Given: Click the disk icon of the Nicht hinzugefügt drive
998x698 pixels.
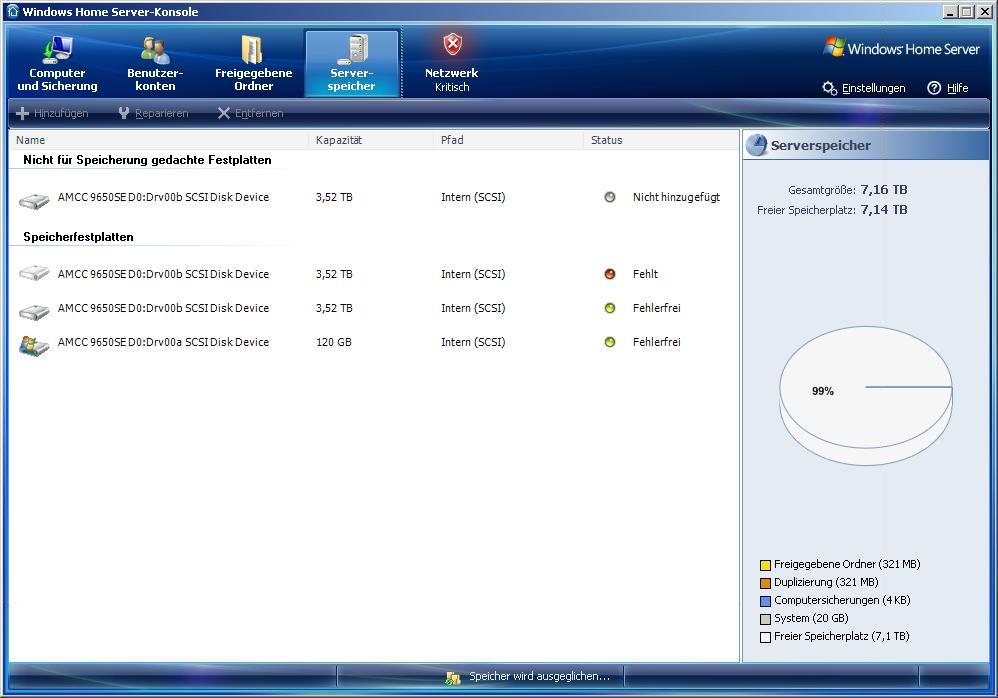Looking at the screenshot, I should 34,200.
